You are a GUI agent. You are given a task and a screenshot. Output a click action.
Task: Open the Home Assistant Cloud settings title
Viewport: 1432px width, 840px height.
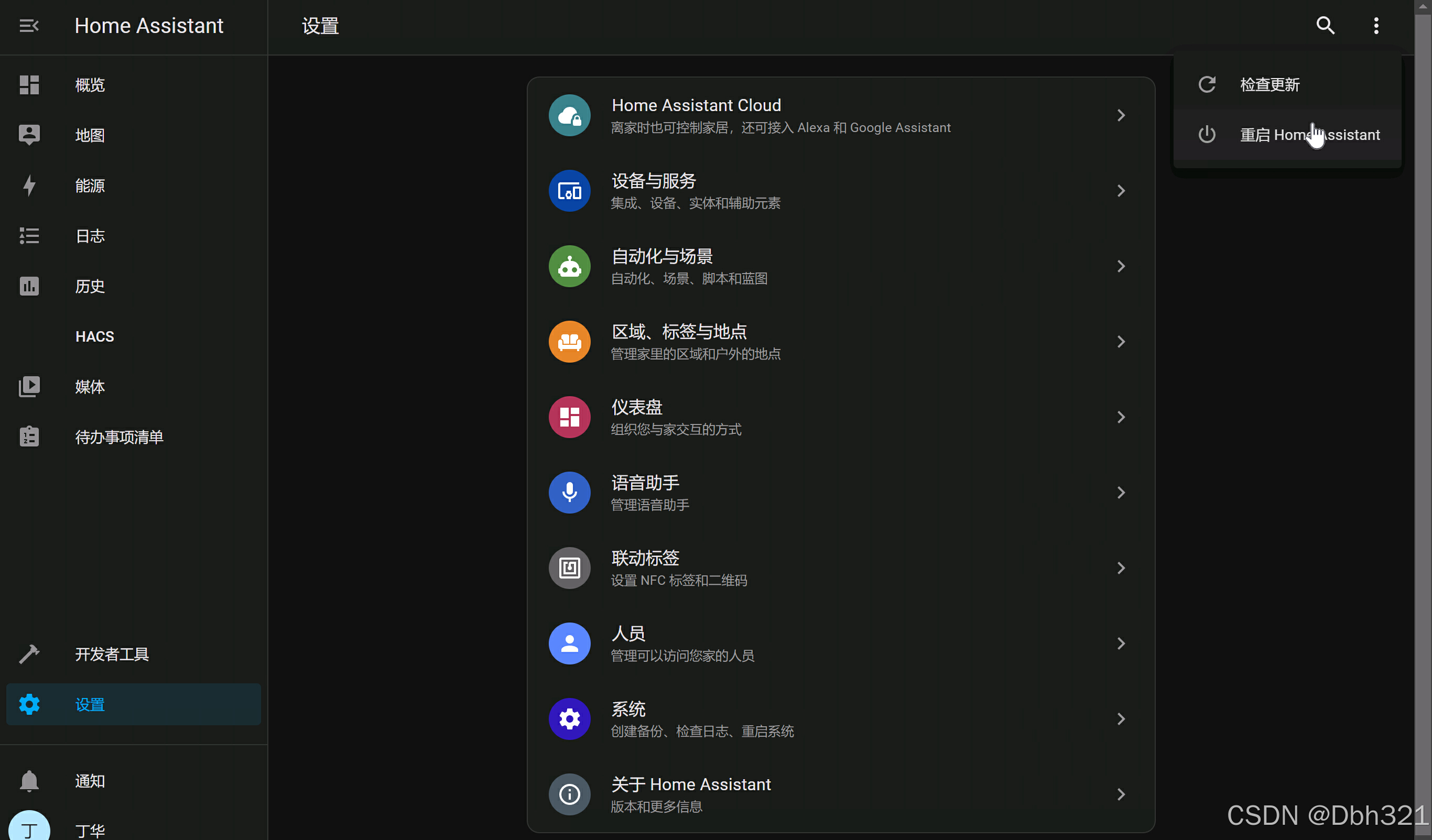[x=696, y=106]
